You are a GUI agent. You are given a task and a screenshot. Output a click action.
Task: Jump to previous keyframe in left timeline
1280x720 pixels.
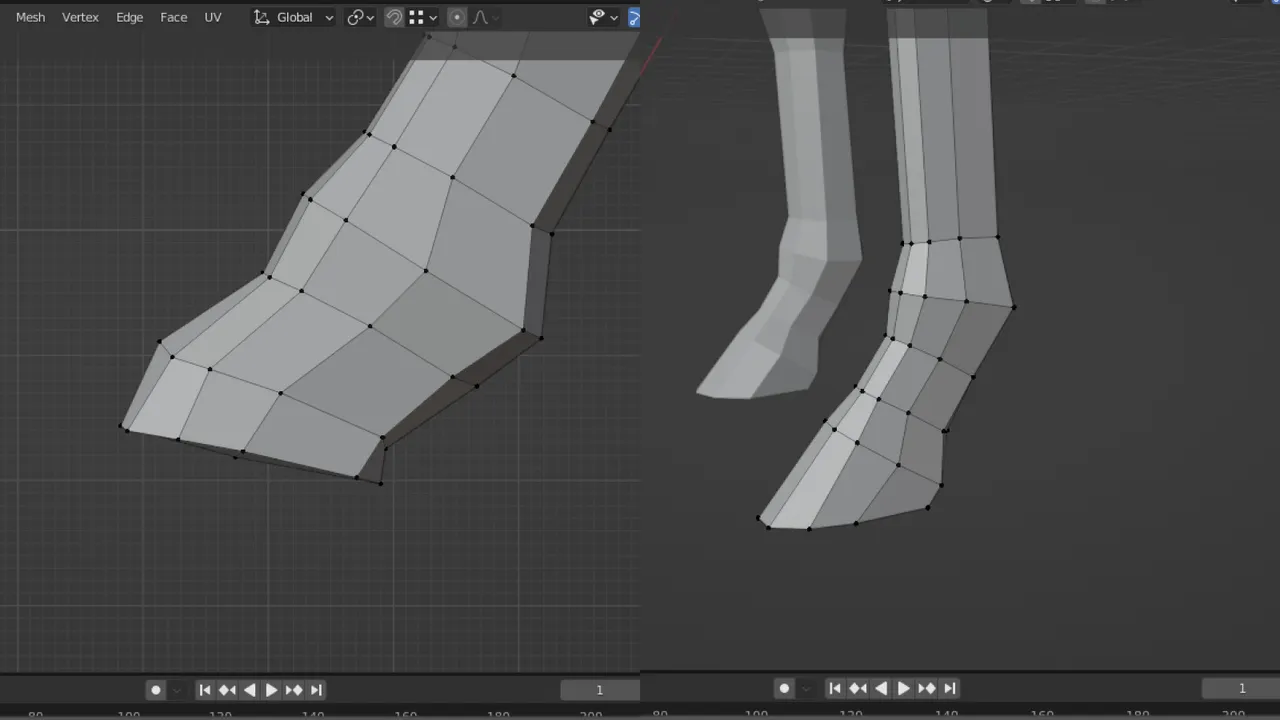coord(227,690)
